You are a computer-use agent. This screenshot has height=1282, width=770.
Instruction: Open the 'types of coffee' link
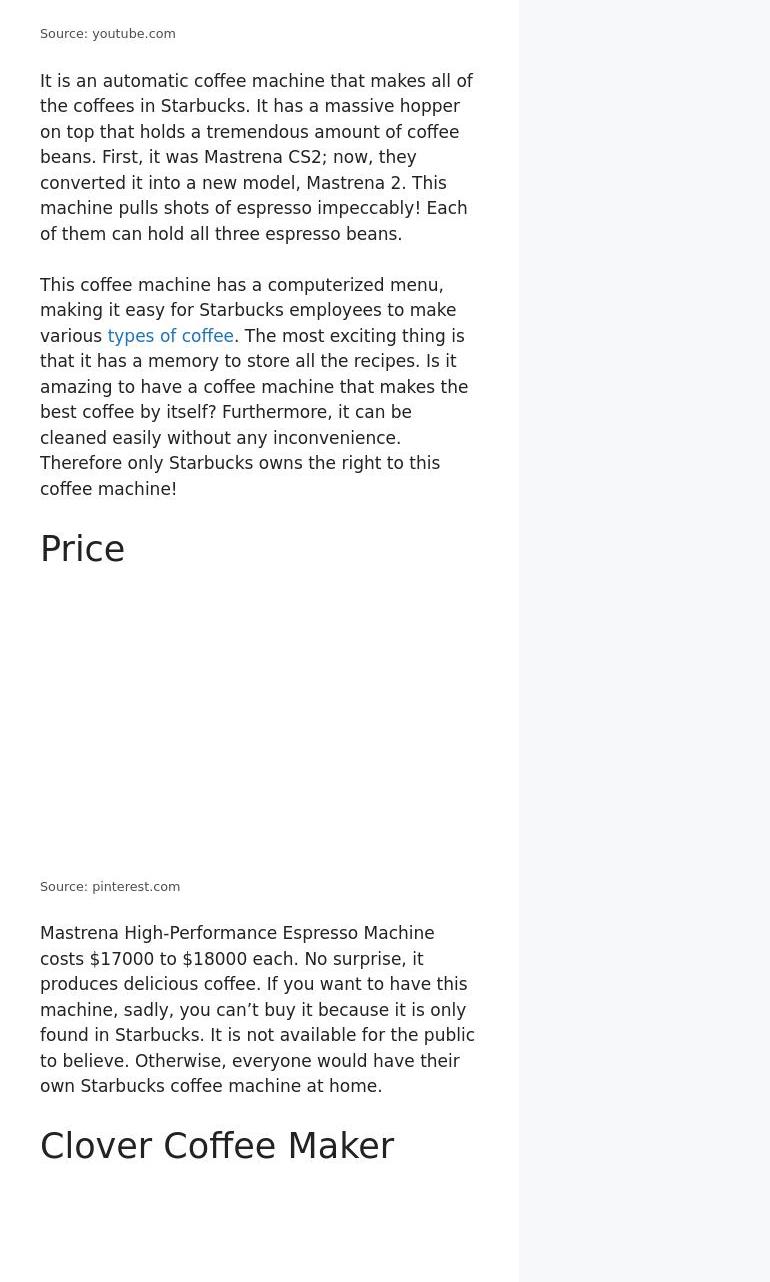coord(170,336)
